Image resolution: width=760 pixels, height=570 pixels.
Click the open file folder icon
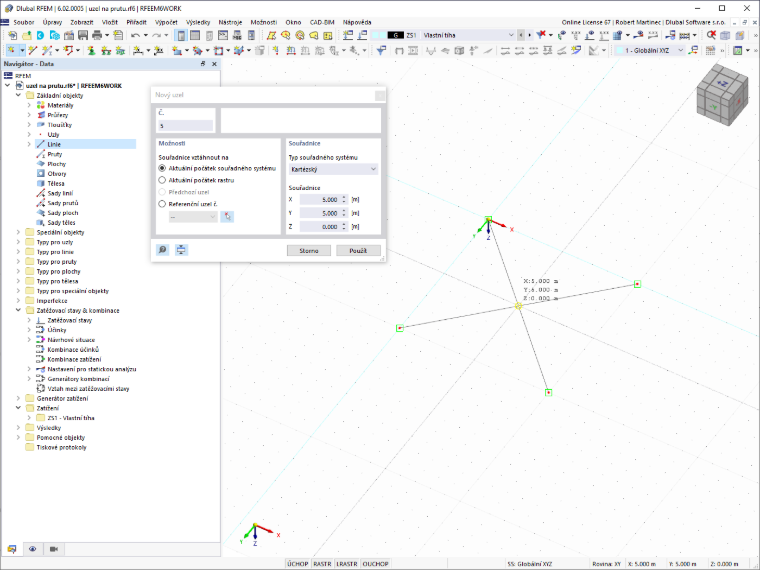[27, 35]
